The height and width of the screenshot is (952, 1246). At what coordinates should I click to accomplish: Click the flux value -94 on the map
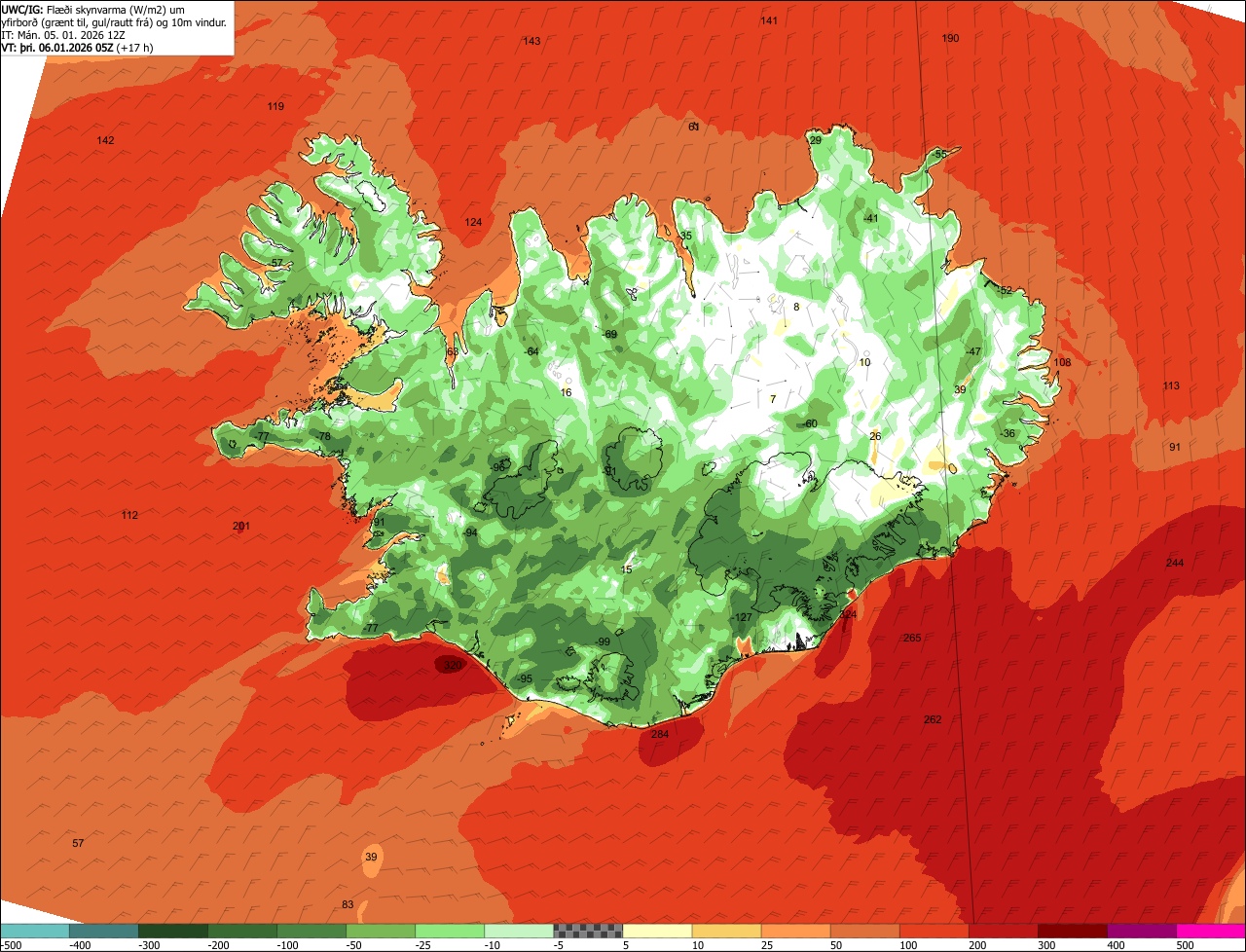point(470,532)
